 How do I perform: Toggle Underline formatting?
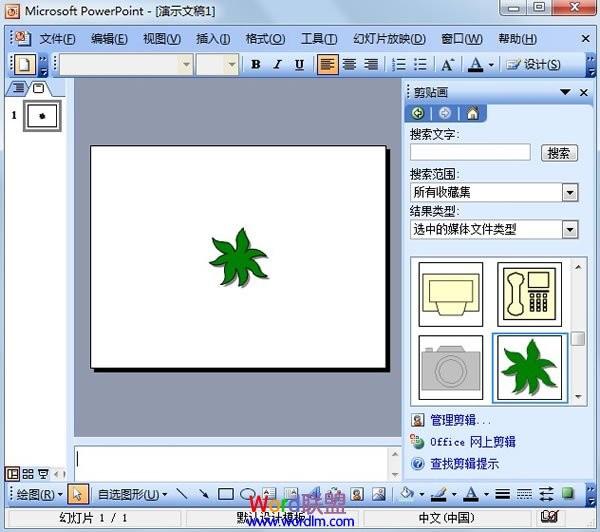299,64
